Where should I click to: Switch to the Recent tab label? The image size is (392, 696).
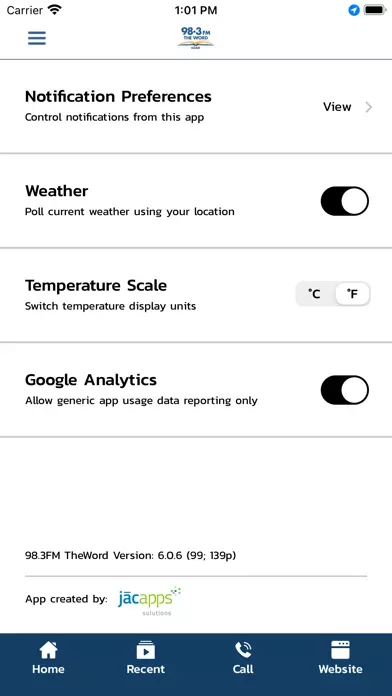[x=146, y=669]
